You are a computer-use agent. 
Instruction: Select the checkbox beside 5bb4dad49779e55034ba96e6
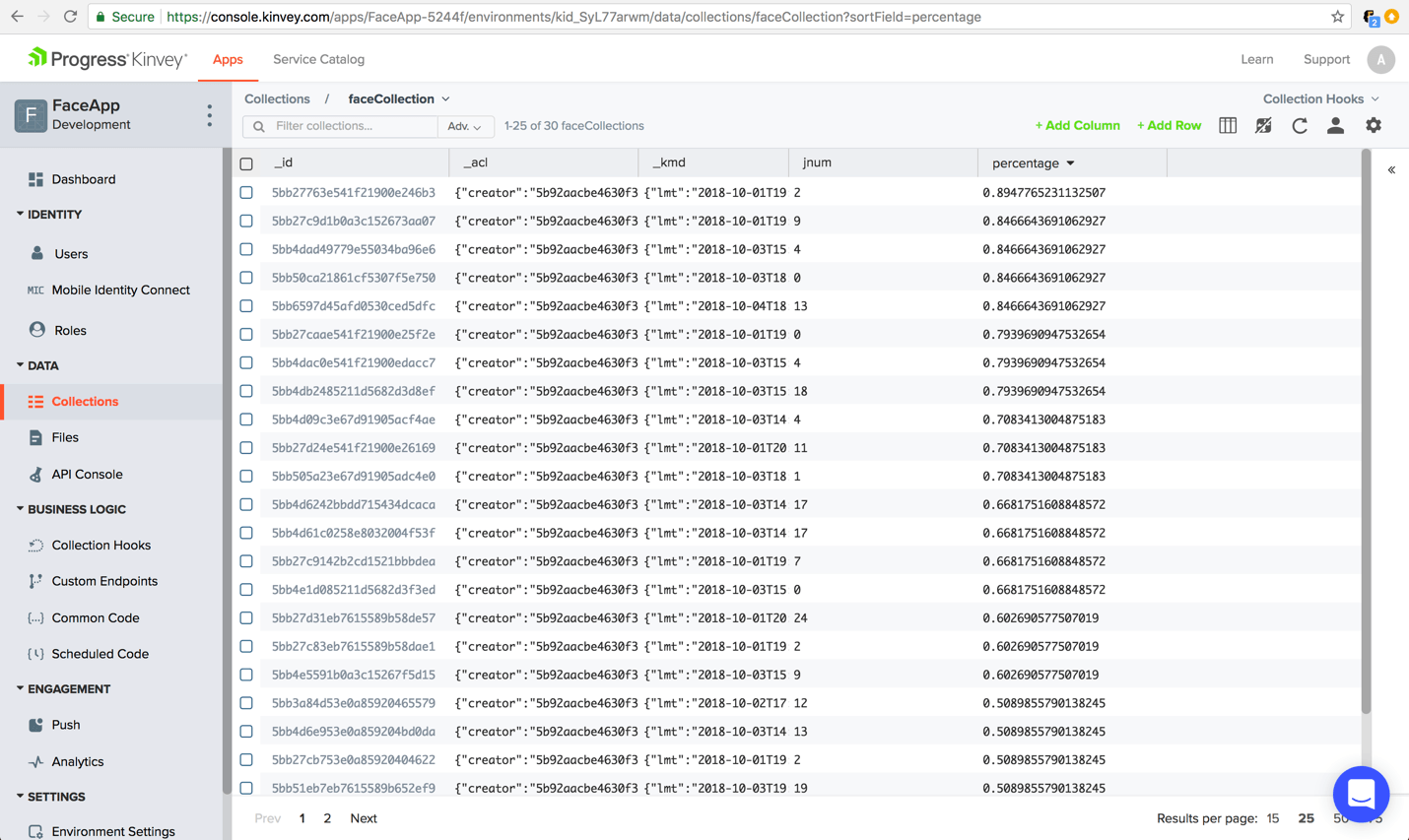click(x=245, y=249)
